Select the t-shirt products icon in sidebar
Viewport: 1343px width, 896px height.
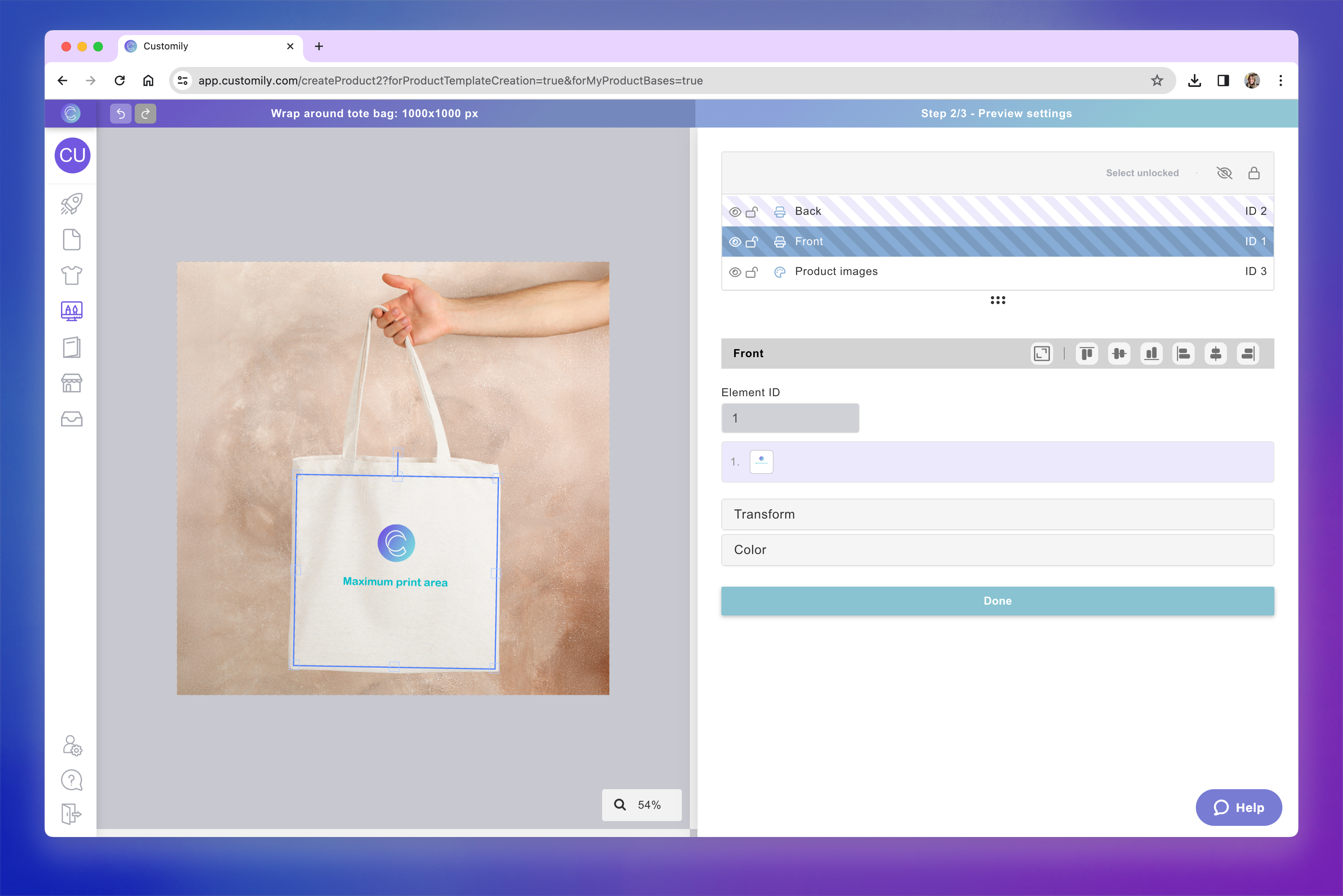coord(71,275)
